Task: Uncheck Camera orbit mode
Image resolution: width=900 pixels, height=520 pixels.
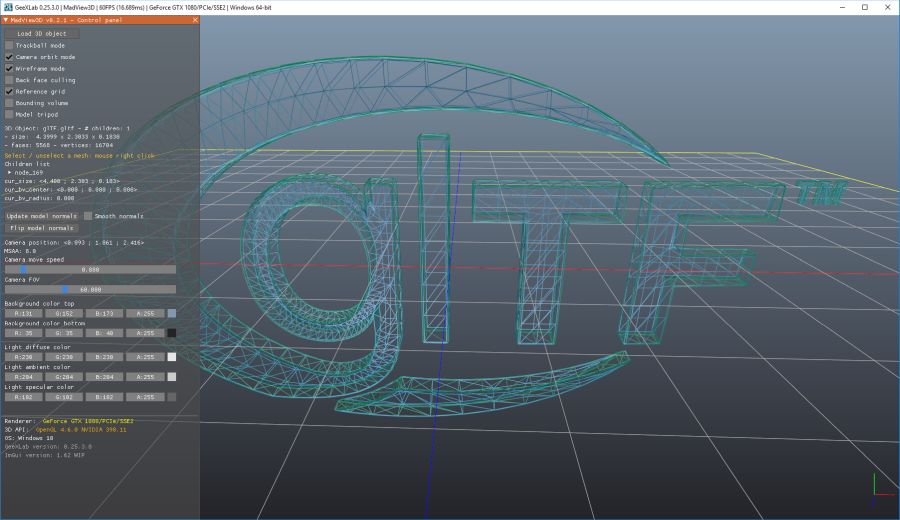Action: (9, 57)
